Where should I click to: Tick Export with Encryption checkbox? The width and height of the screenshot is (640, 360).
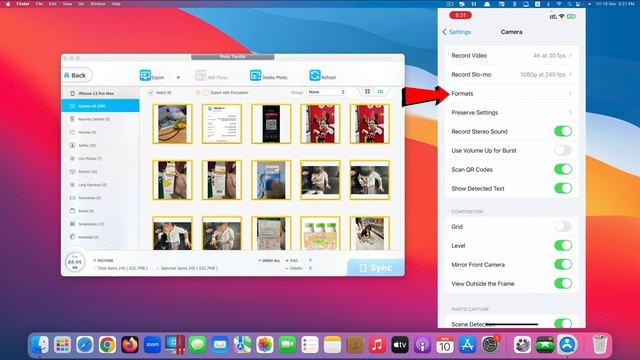coord(206,93)
